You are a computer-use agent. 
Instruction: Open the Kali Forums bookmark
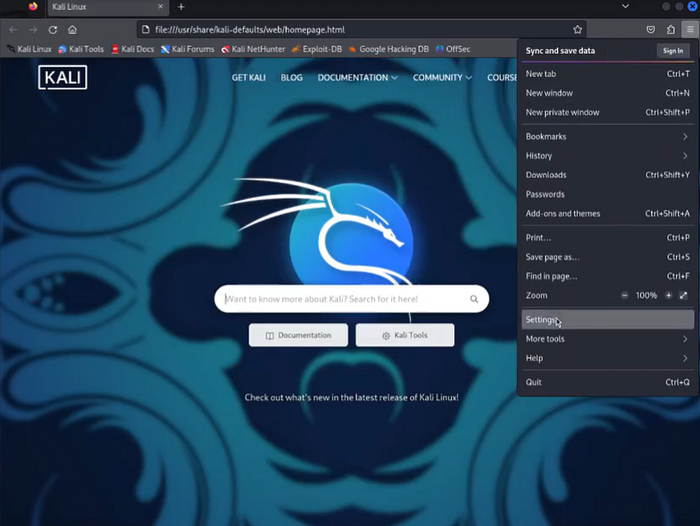[188, 49]
